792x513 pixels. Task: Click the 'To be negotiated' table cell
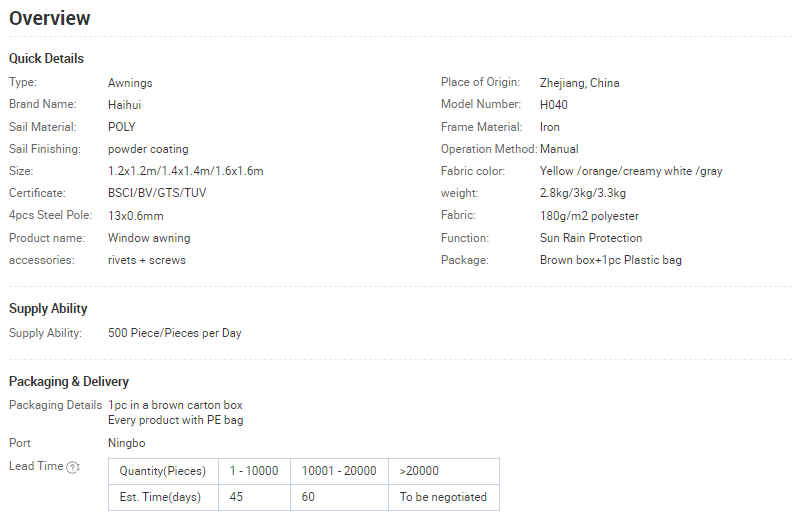(x=443, y=497)
